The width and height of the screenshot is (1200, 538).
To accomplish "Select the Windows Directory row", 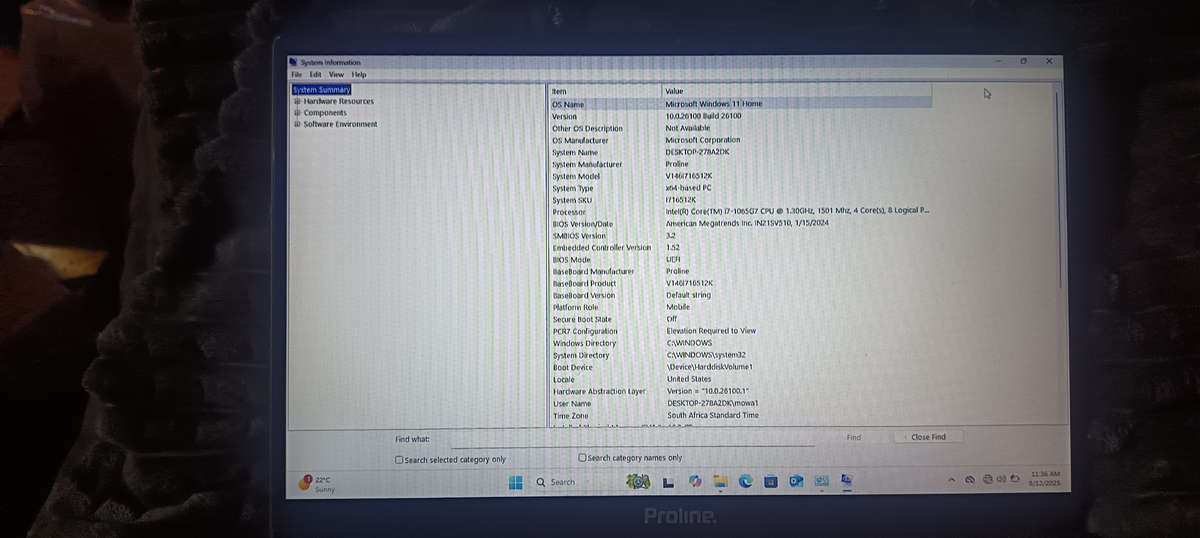I will click(740, 343).
